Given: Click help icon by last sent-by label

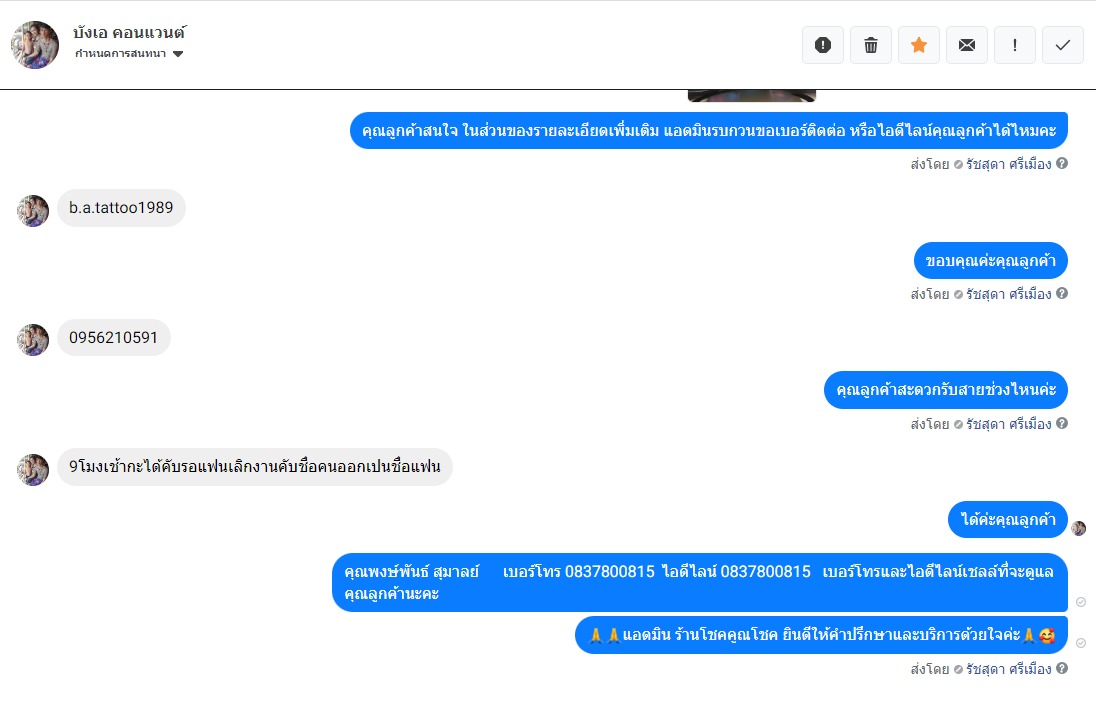Looking at the screenshot, I should pyautogui.click(x=1062, y=669).
